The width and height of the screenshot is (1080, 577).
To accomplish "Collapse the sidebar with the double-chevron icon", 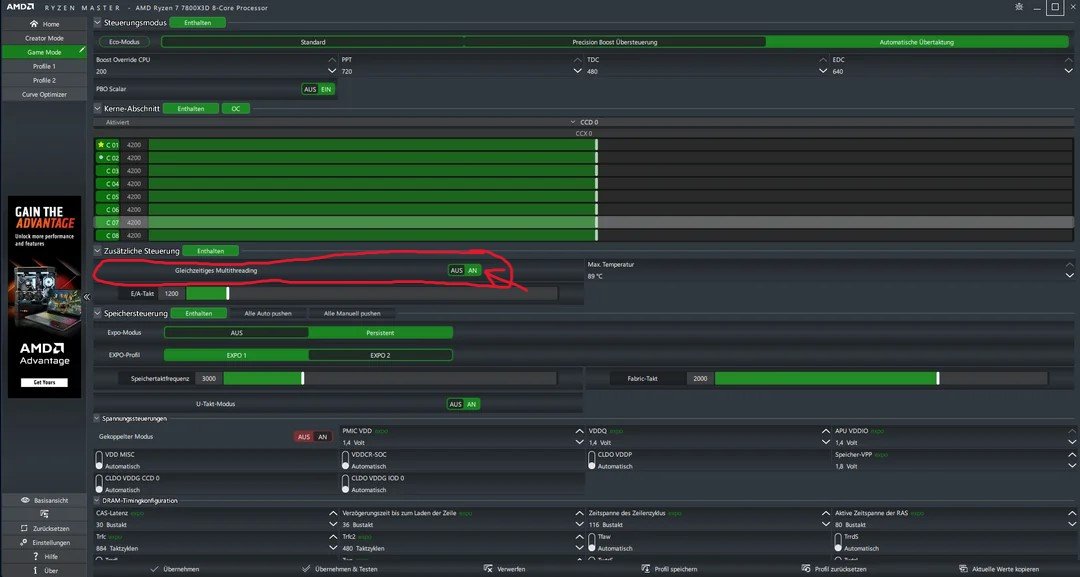I will [x=87, y=297].
